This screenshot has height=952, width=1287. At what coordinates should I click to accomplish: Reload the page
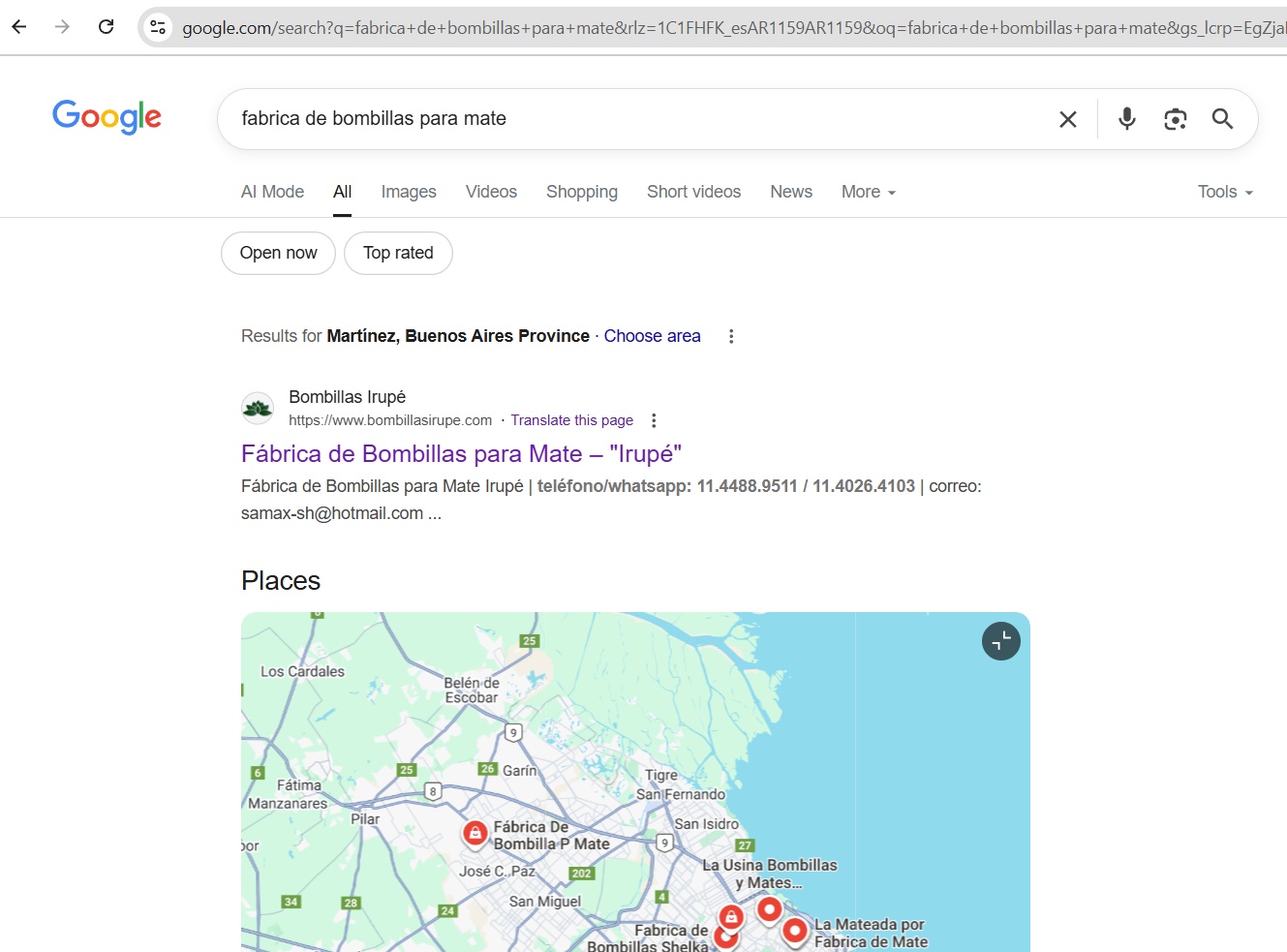(106, 26)
